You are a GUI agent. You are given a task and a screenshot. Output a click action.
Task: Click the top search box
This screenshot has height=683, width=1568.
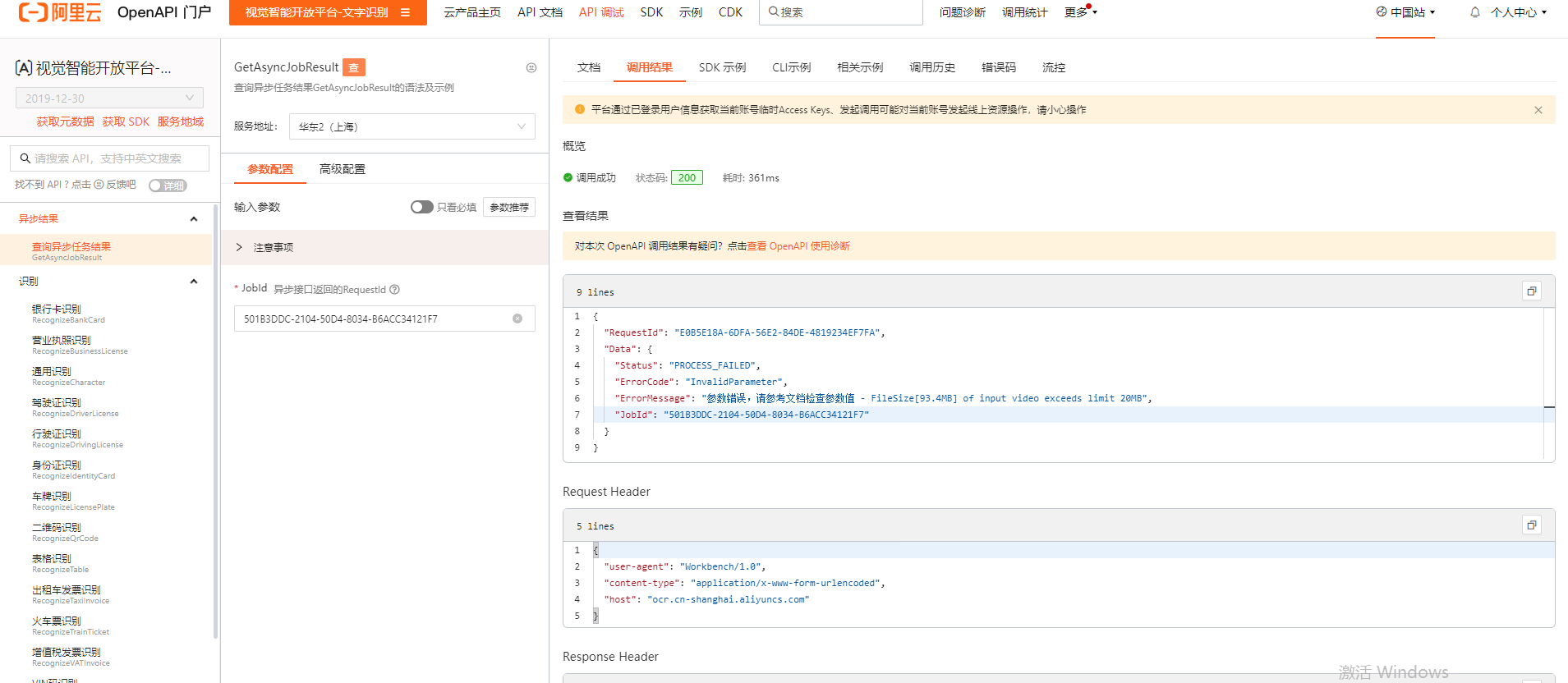[841, 12]
